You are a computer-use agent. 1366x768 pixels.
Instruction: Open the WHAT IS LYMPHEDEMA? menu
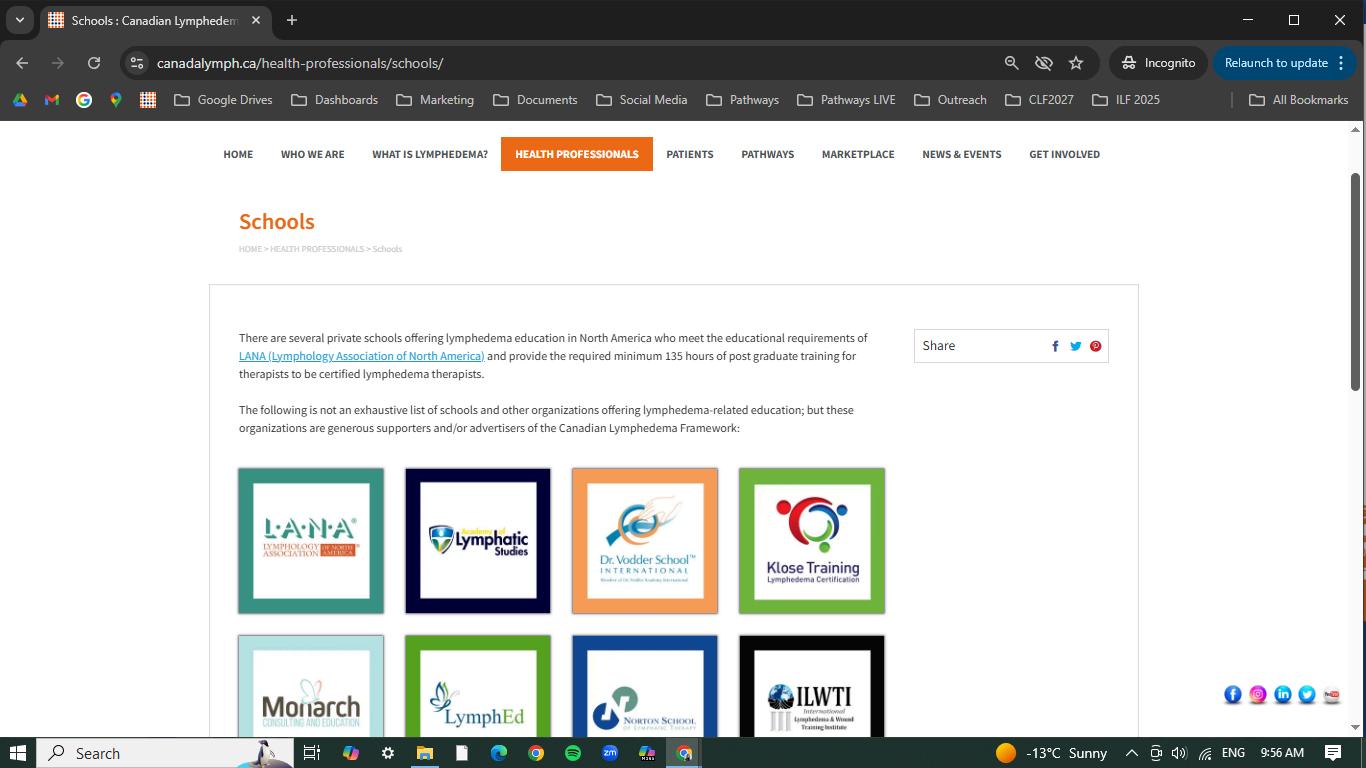(430, 154)
